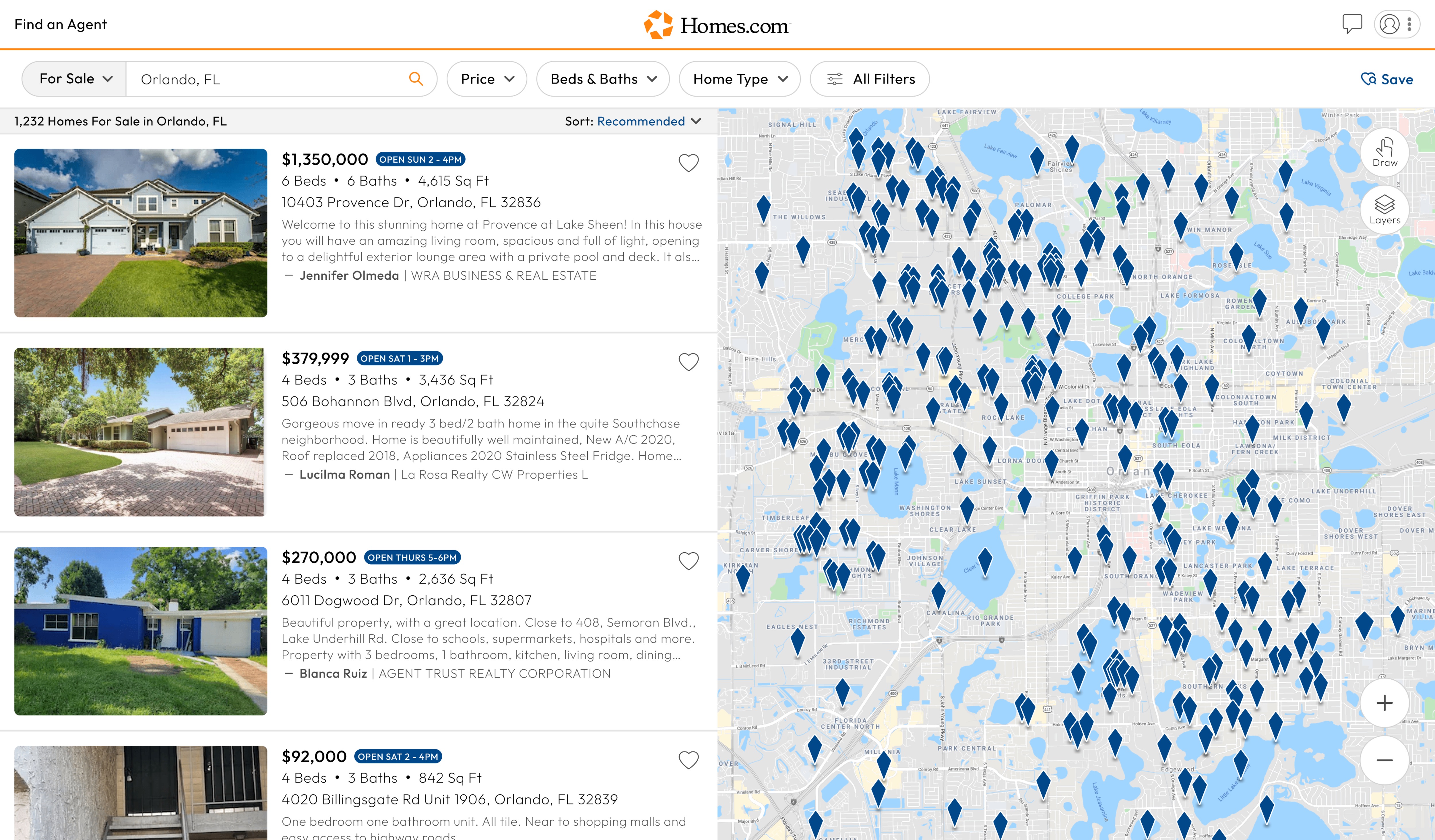Click the $92,000 price text
Image resolution: width=1435 pixels, height=840 pixels.
tap(314, 756)
